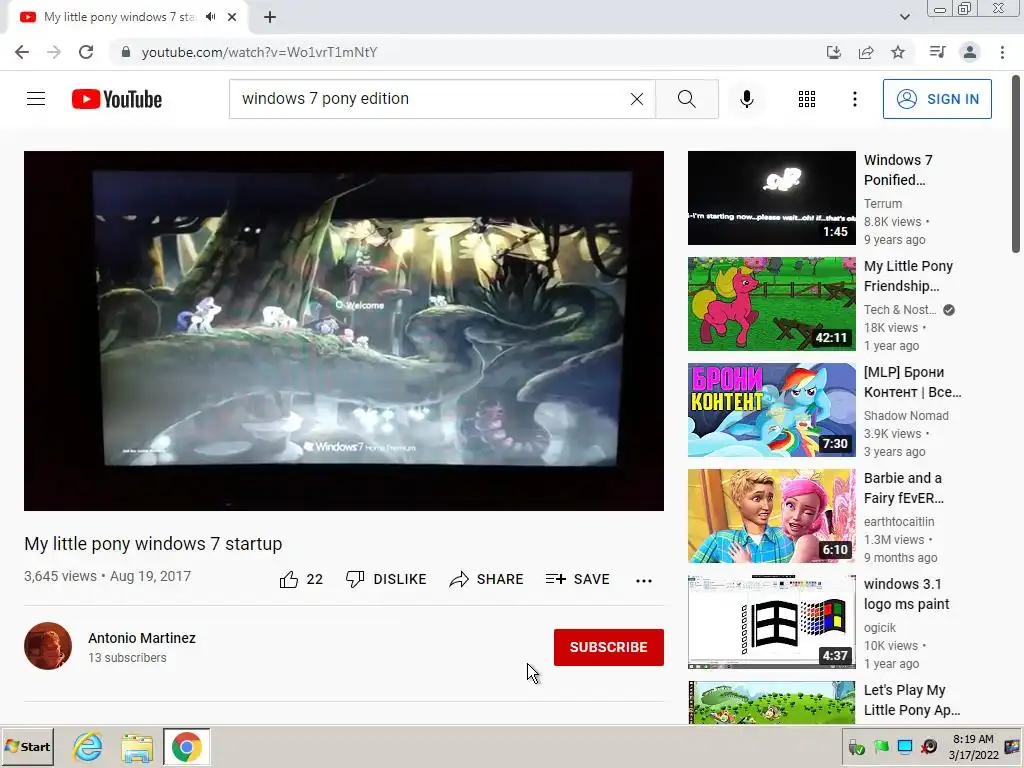Click the install/download page icon in address bar
This screenshot has width=1024, height=768.
coord(834,52)
